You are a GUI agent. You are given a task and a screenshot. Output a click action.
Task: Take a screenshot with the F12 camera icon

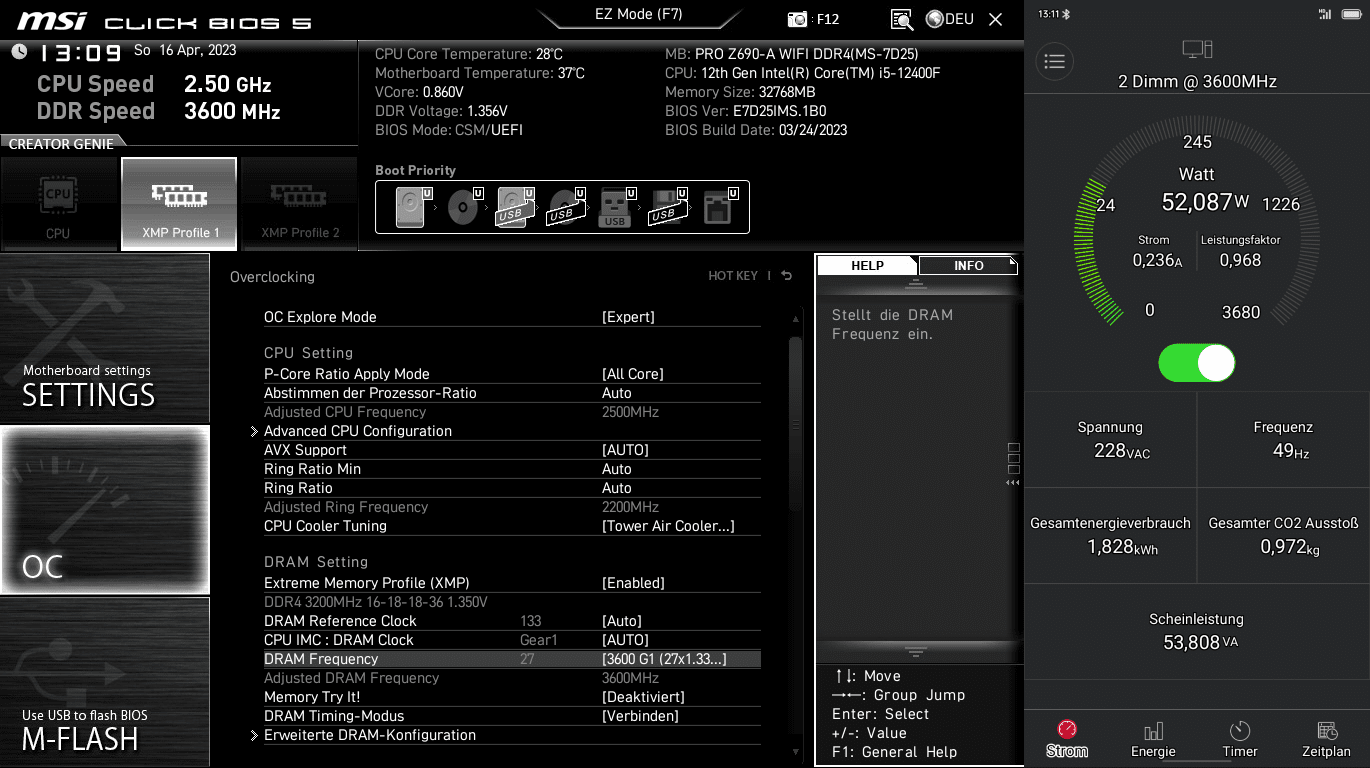point(797,19)
